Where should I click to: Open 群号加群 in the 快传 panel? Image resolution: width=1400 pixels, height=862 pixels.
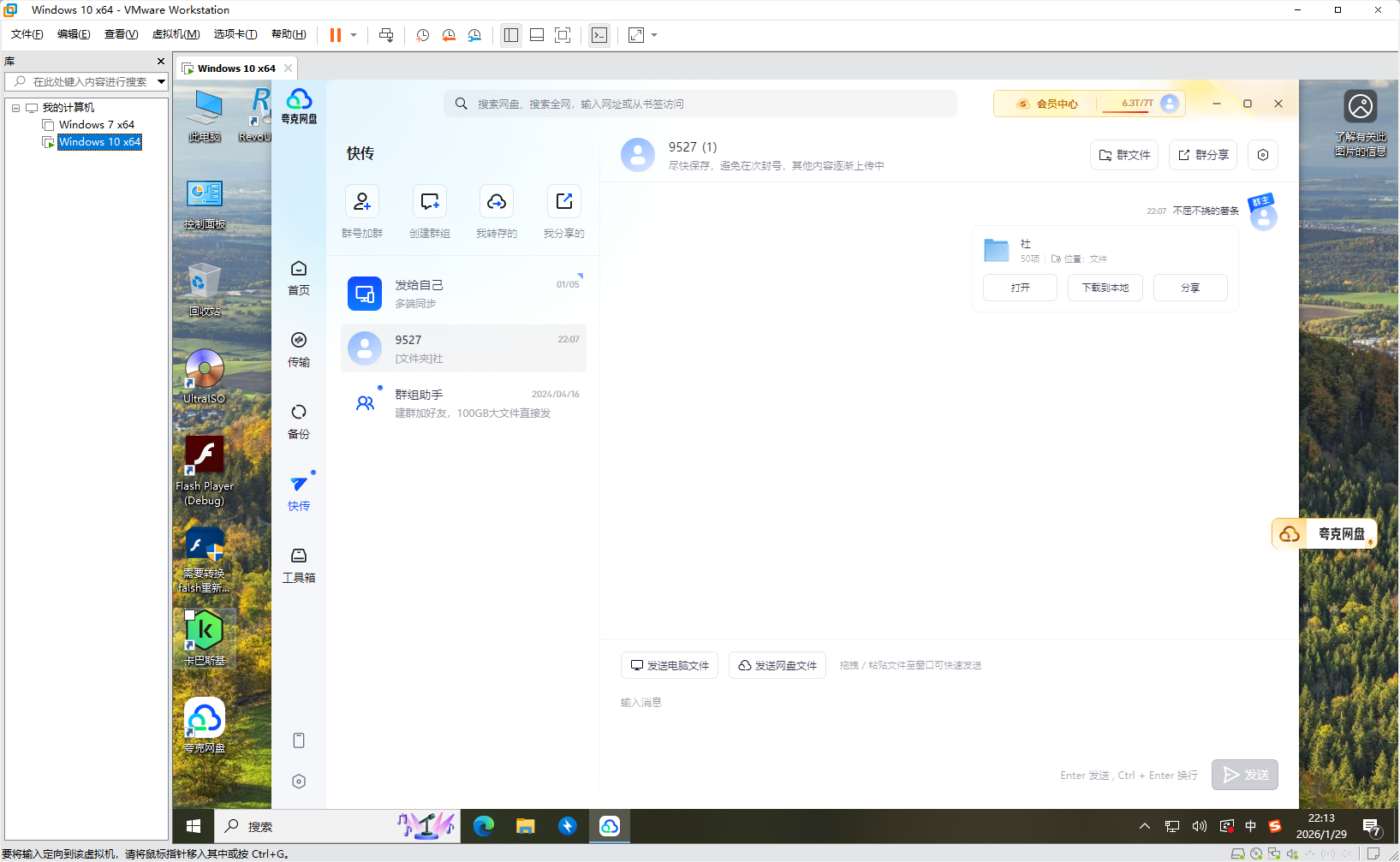click(x=362, y=211)
